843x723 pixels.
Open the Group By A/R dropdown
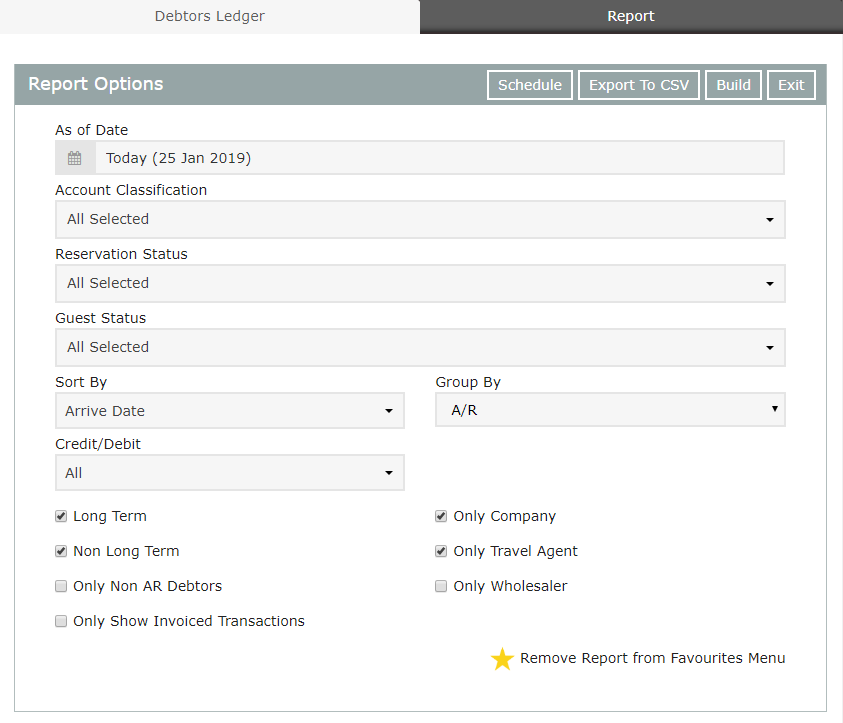[610, 410]
